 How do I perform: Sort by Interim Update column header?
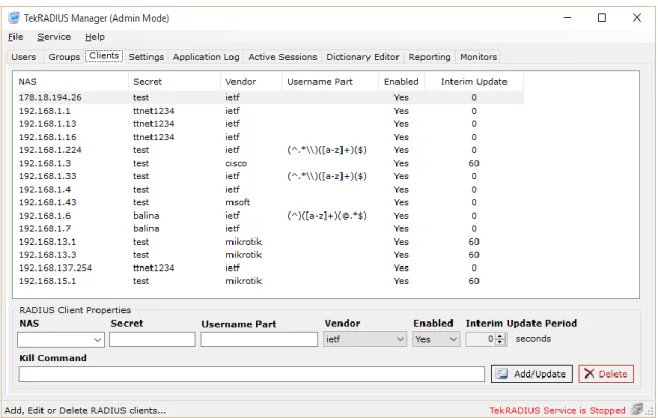(x=474, y=82)
